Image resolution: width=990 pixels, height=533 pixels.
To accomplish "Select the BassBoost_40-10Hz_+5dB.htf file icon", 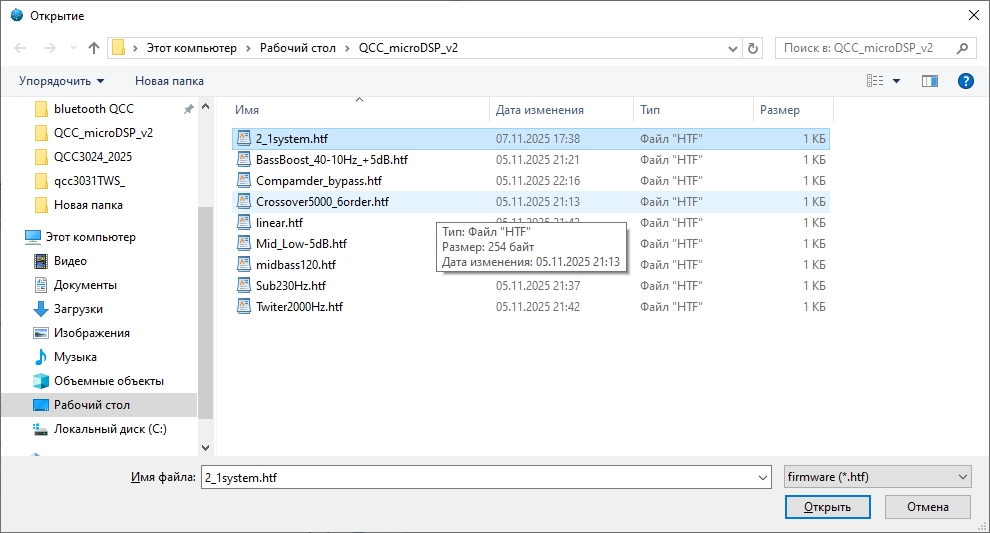I will click(x=243, y=160).
